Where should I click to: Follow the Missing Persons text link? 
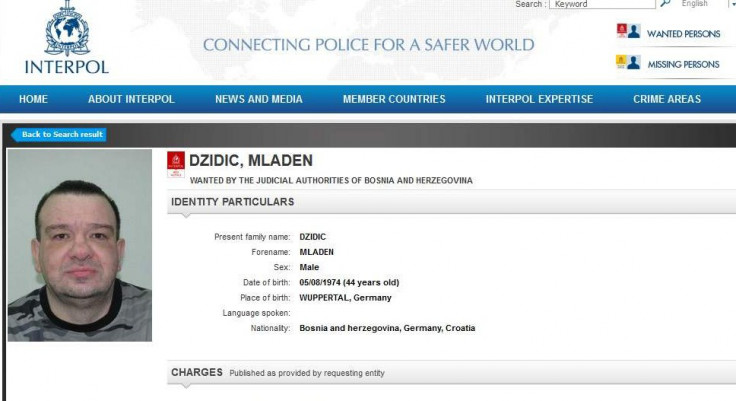pos(683,64)
